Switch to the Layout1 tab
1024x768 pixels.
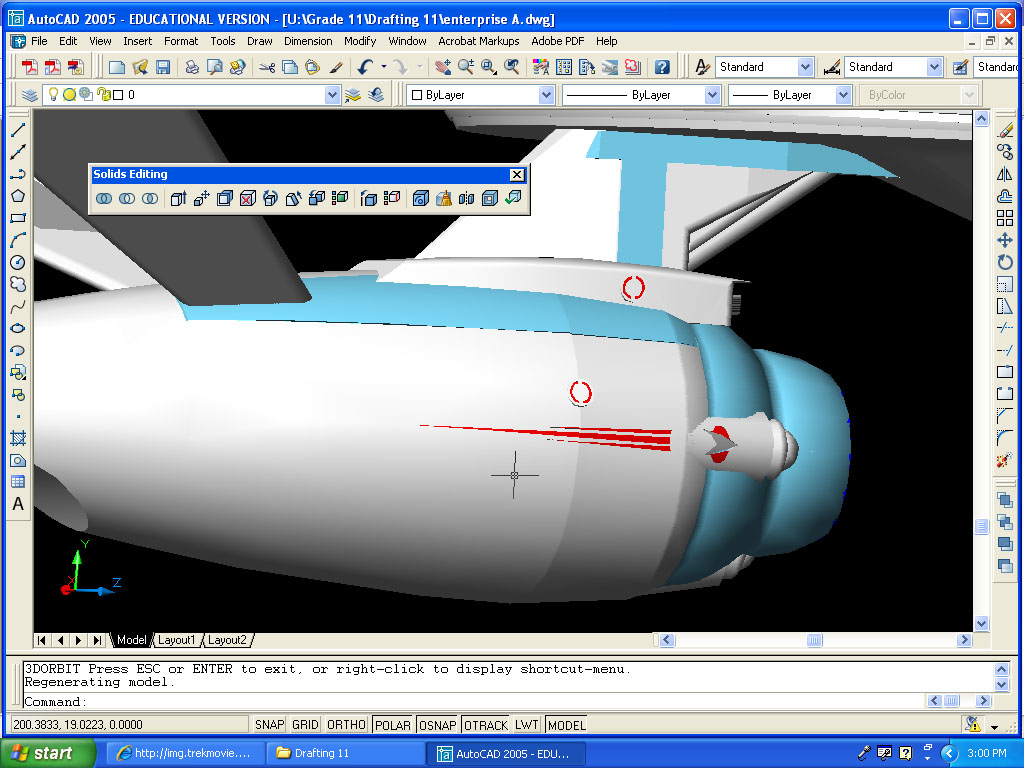click(x=177, y=640)
